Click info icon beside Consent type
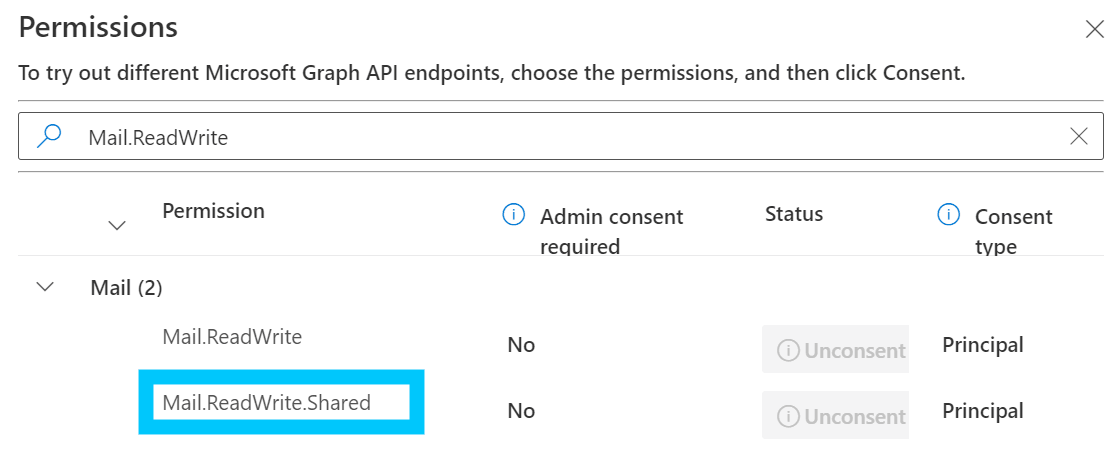This screenshot has width=1120, height=453. pyautogui.click(x=948, y=214)
